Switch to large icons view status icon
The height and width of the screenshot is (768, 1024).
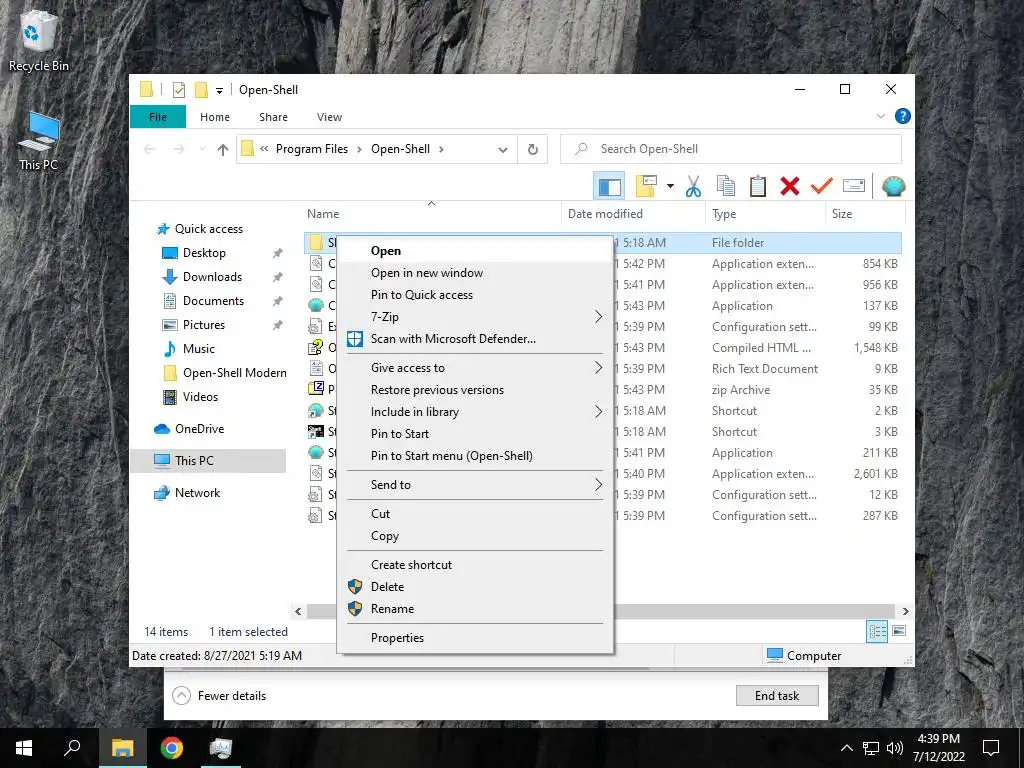[899, 631]
